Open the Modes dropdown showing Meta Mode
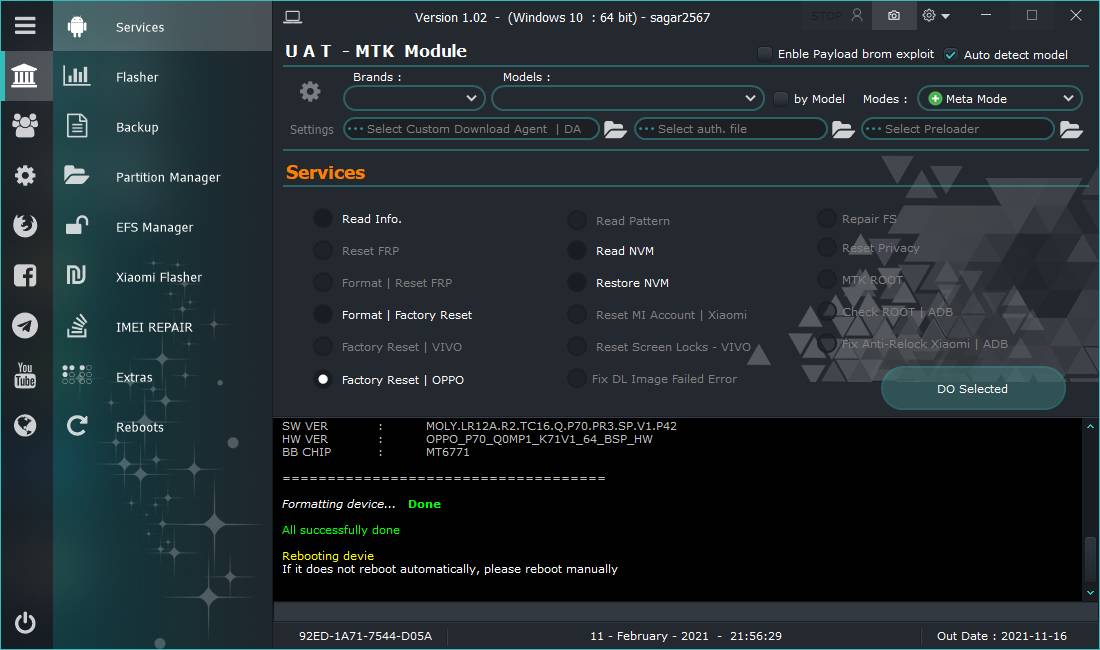Viewport: 1100px width, 650px height. tap(1000, 99)
